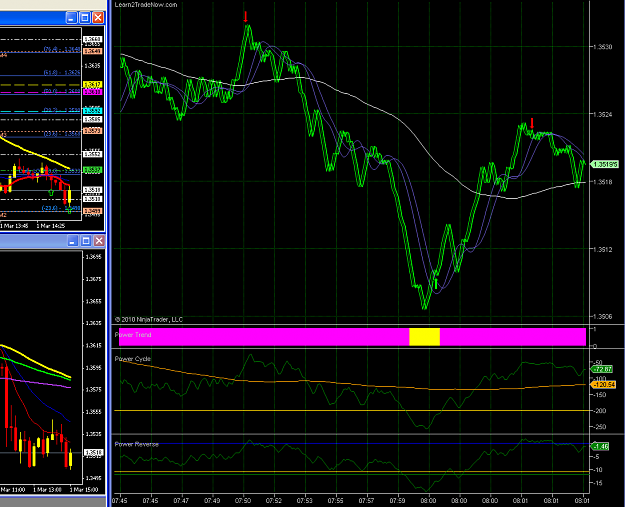Viewport: 625px width, 507px height.
Task: Click the 07:59 time axis label
Action: pos(397,500)
